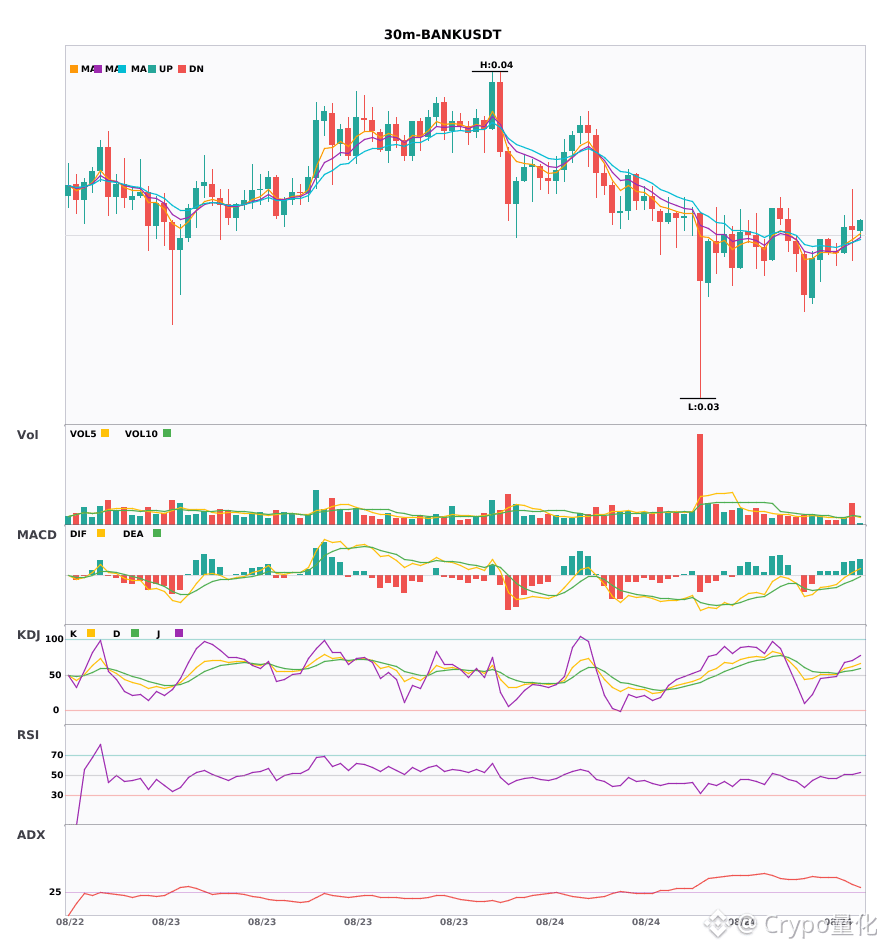Image resolution: width=885 pixels, height=950 pixels.
Task: Click the red DN legend swatch
Action: [x=182, y=69]
